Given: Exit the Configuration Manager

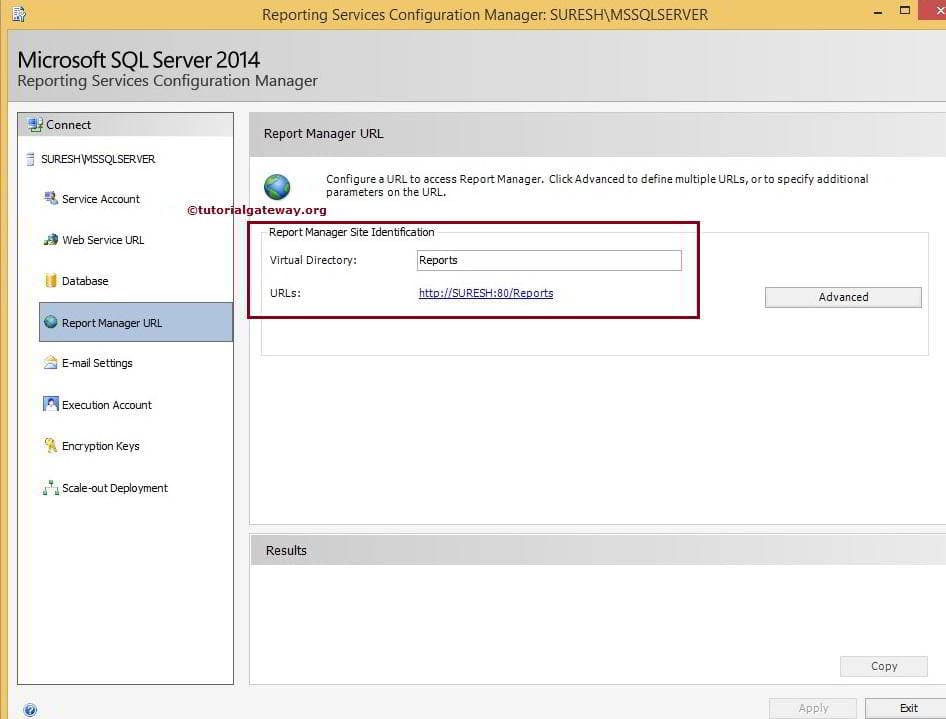Looking at the screenshot, I should click(x=908, y=708).
